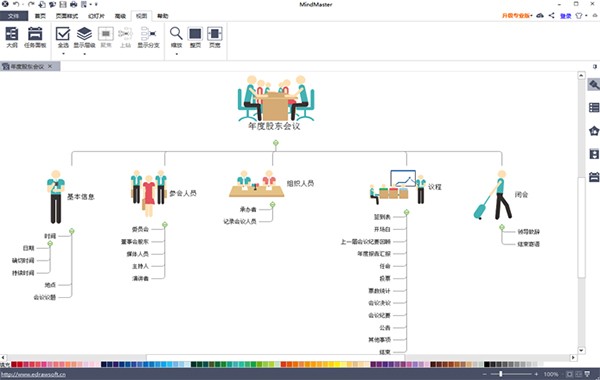Fit to whole page with 整页

click(x=195, y=38)
